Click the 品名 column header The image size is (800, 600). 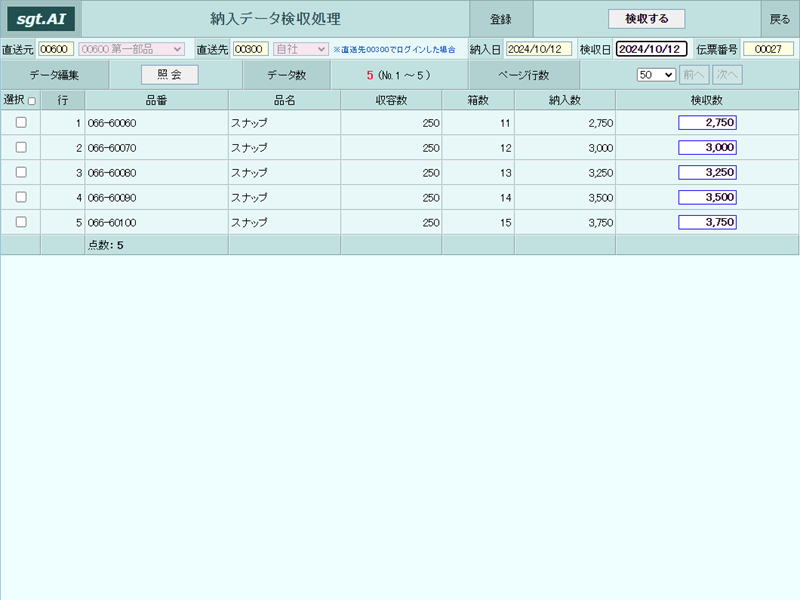pyautogui.click(x=285, y=101)
